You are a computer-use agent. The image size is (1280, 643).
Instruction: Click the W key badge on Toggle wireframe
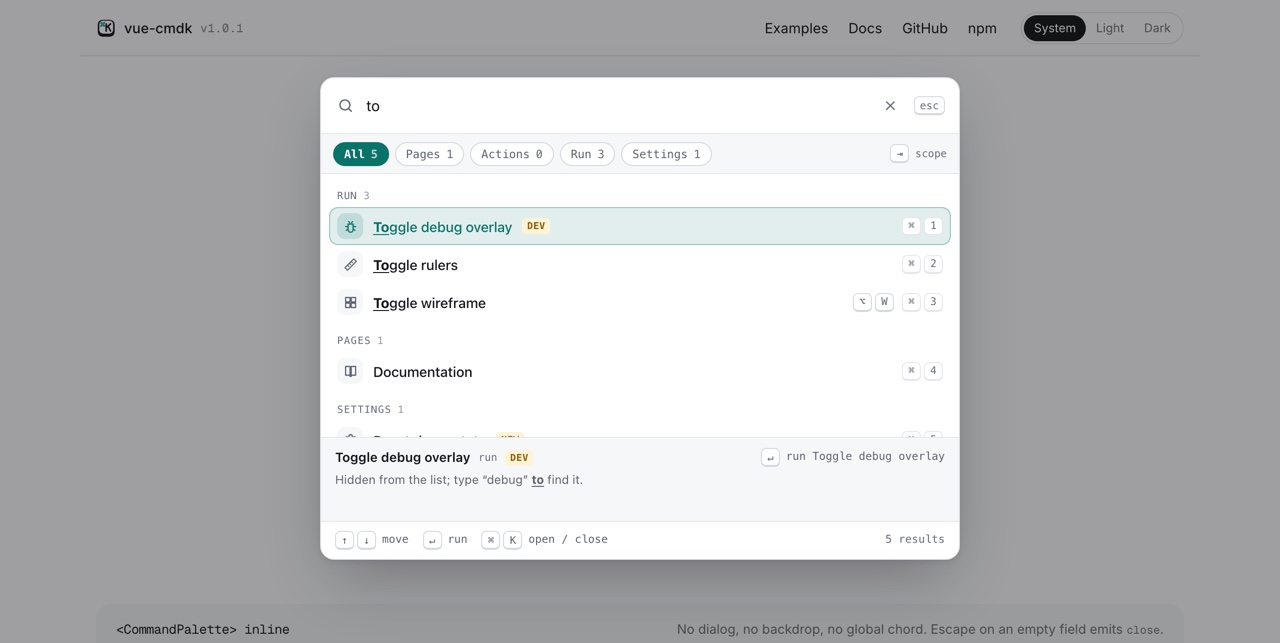click(x=884, y=302)
